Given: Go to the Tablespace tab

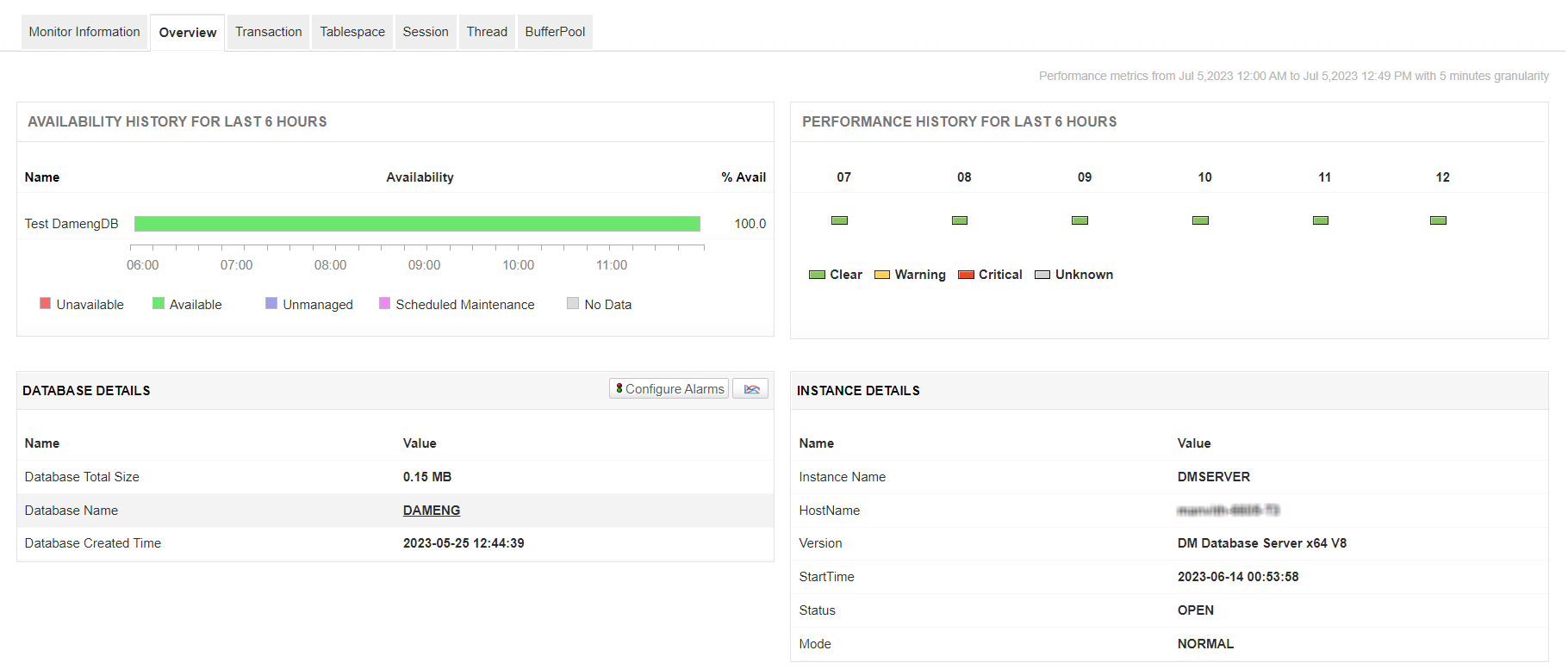Looking at the screenshot, I should [x=352, y=32].
